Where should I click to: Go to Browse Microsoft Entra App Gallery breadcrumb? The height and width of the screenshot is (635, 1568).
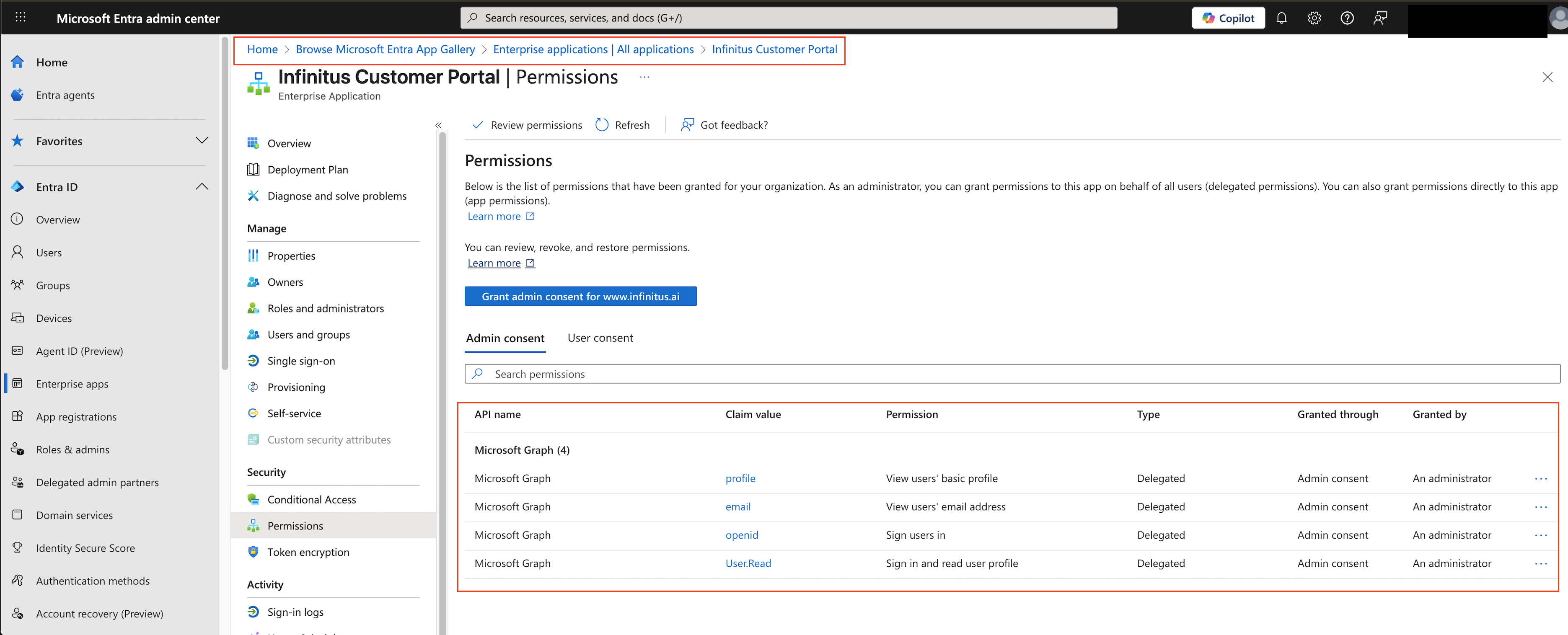(386, 49)
